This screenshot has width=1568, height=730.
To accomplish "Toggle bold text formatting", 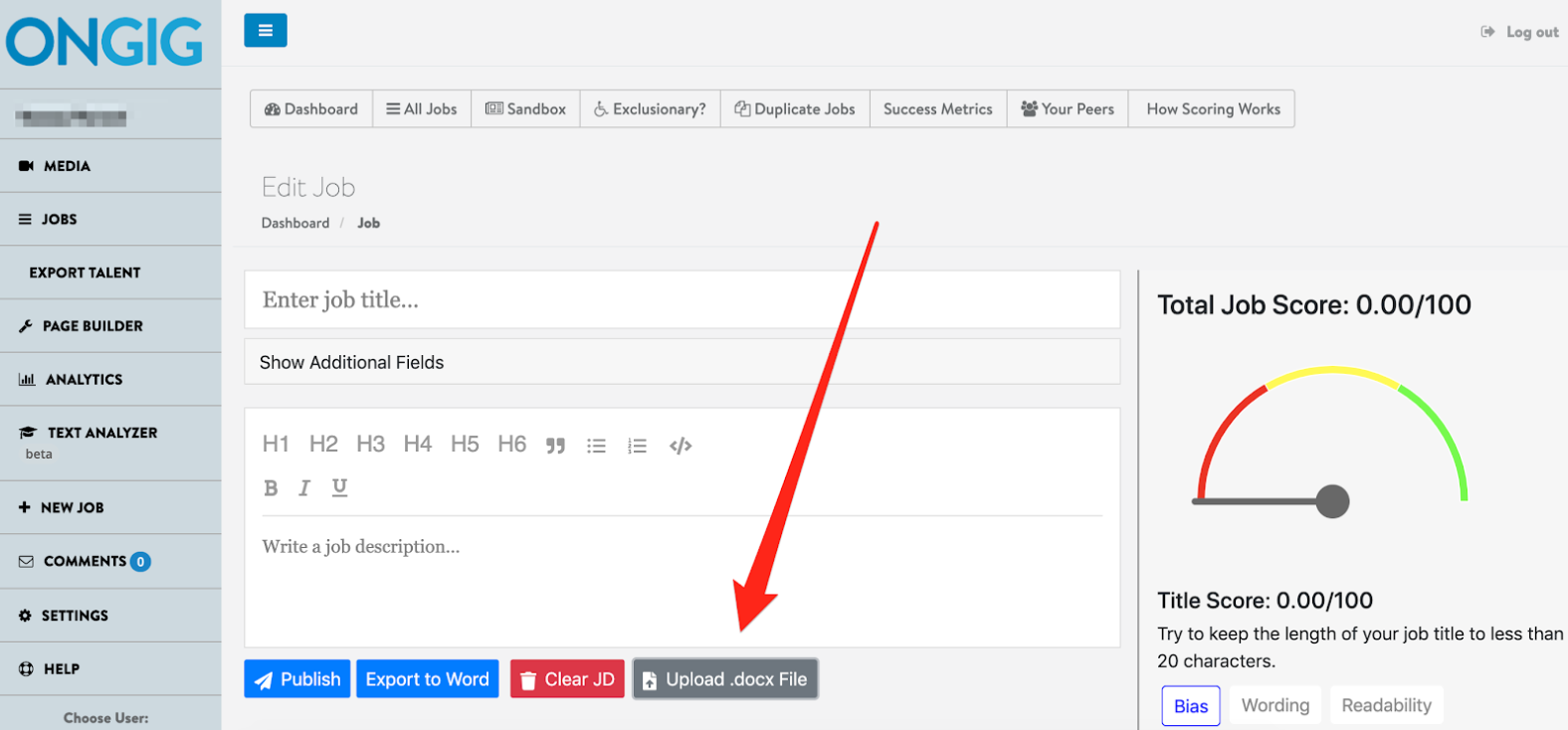I will 271,487.
